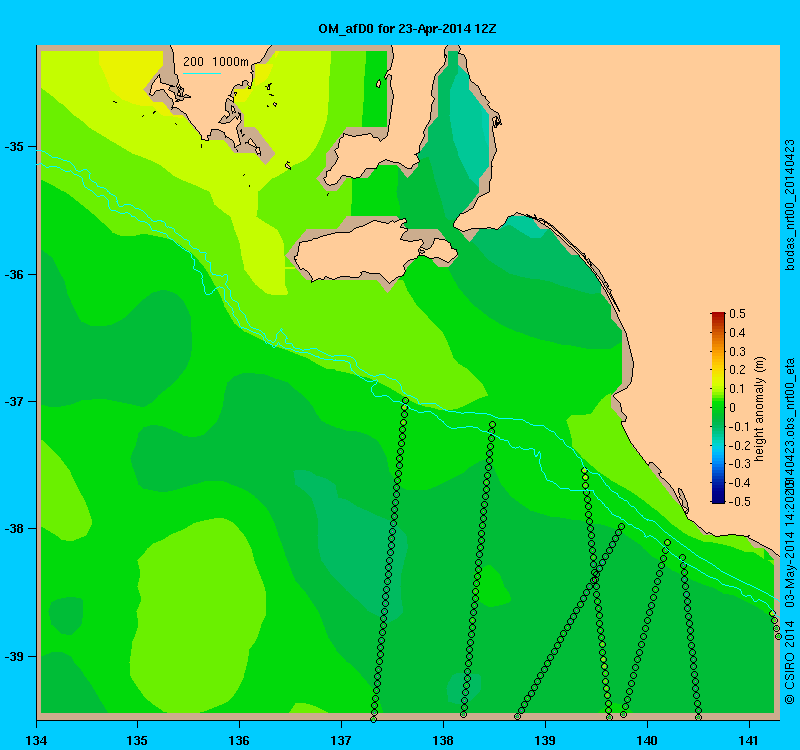Click the cyan legend line under "200 1000m"
800x750 pixels.
pos(202,73)
